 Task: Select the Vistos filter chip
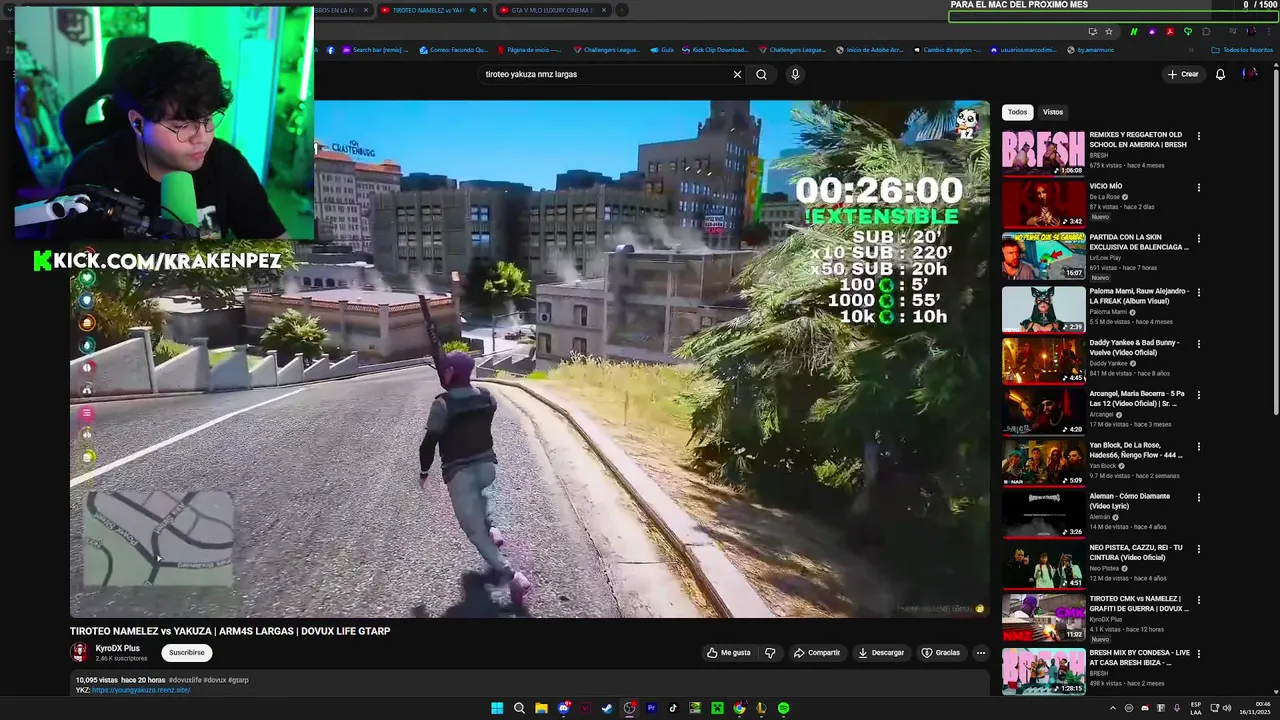pos(1053,112)
